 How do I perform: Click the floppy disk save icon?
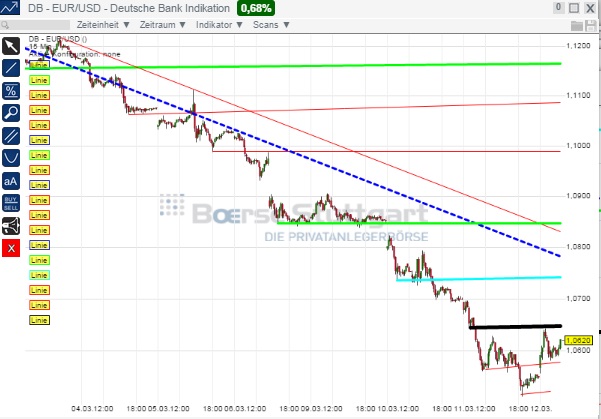pos(591,26)
